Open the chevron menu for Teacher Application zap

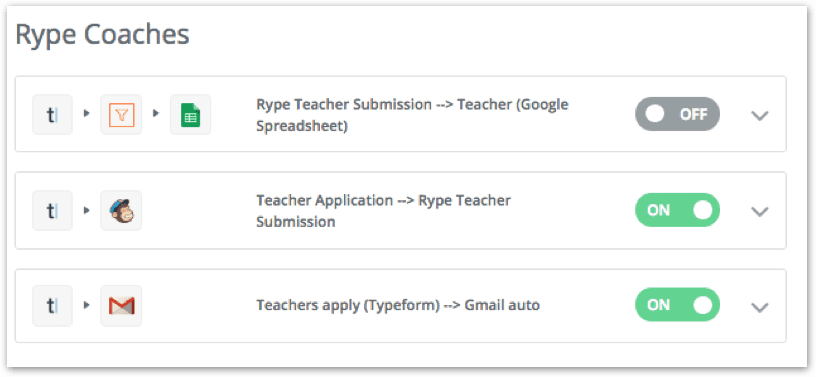(x=760, y=211)
